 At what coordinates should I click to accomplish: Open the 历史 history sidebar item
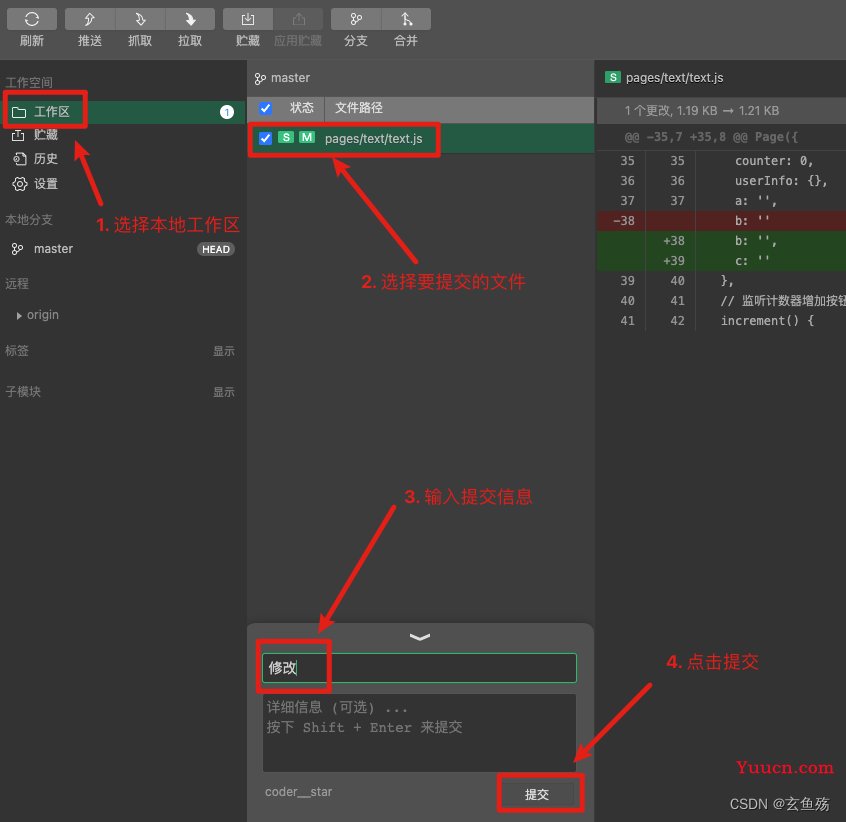pyautogui.click(x=123, y=159)
